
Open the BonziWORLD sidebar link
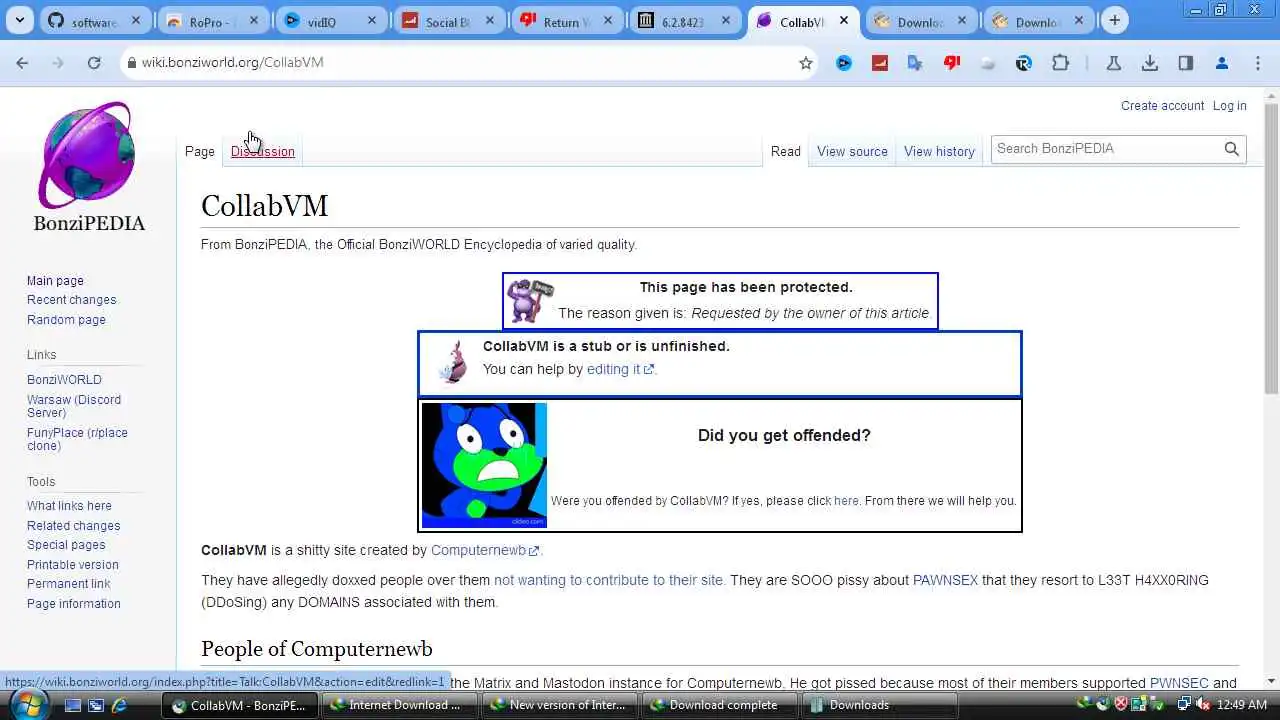pyautogui.click(x=64, y=380)
